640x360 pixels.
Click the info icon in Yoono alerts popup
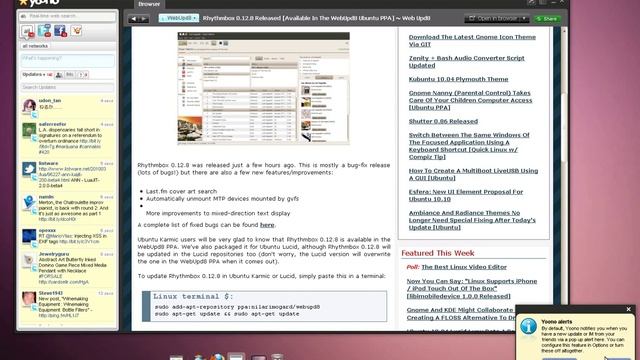tap(529, 327)
